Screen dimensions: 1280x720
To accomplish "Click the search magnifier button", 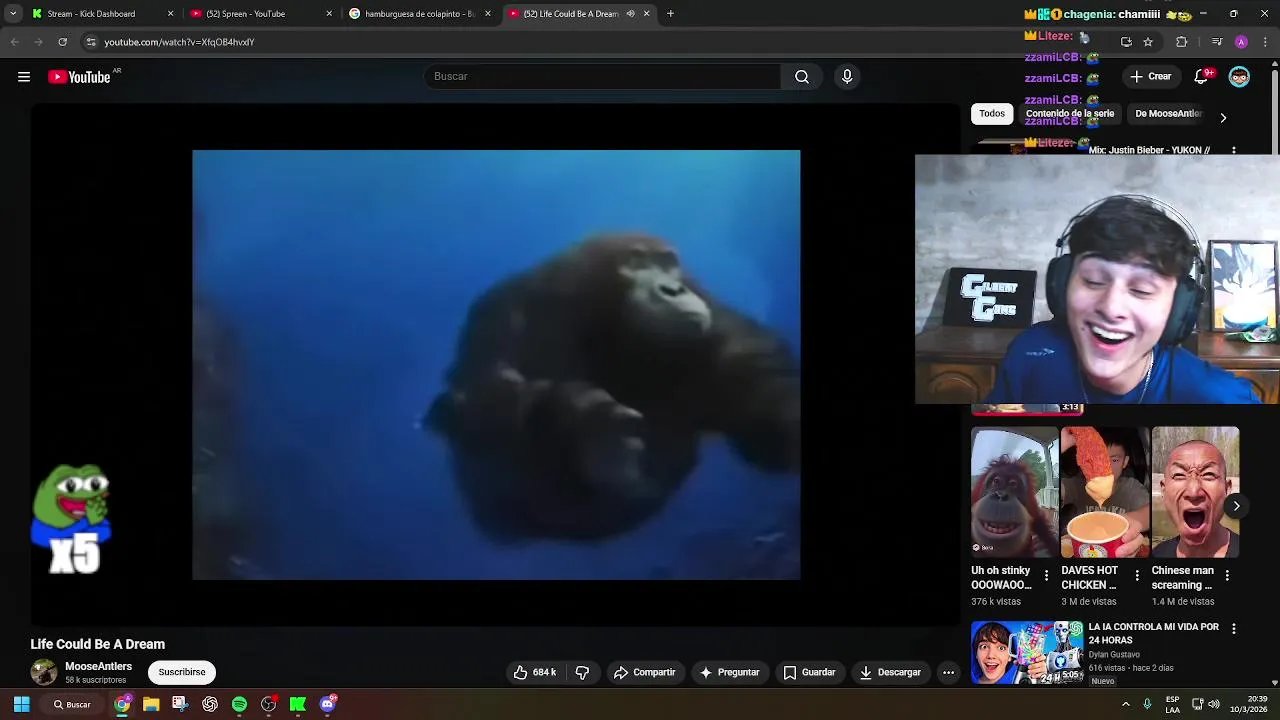I will click(x=802, y=77).
